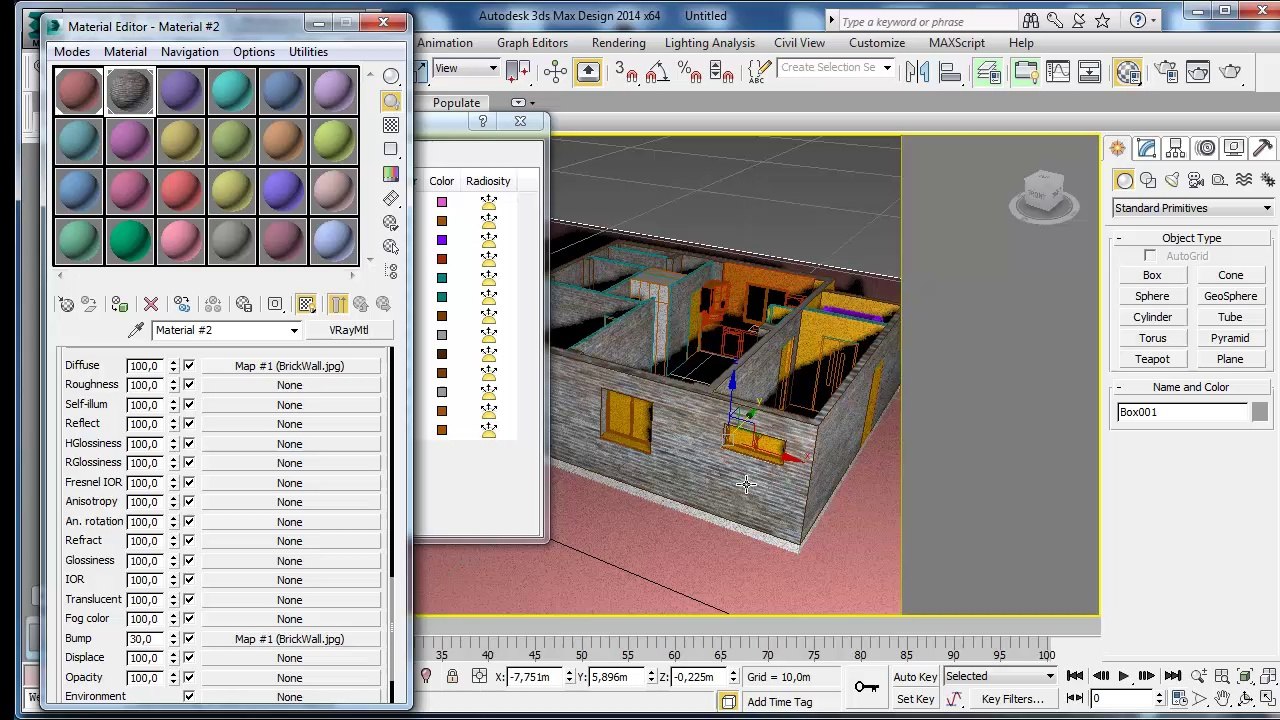
Task: Toggle the Displace map checkbox
Action: [x=188, y=658]
